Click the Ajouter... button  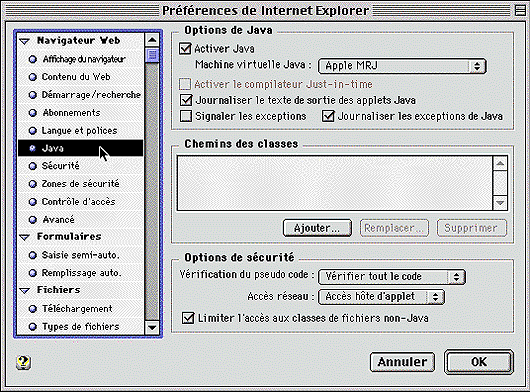tap(317, 228)
